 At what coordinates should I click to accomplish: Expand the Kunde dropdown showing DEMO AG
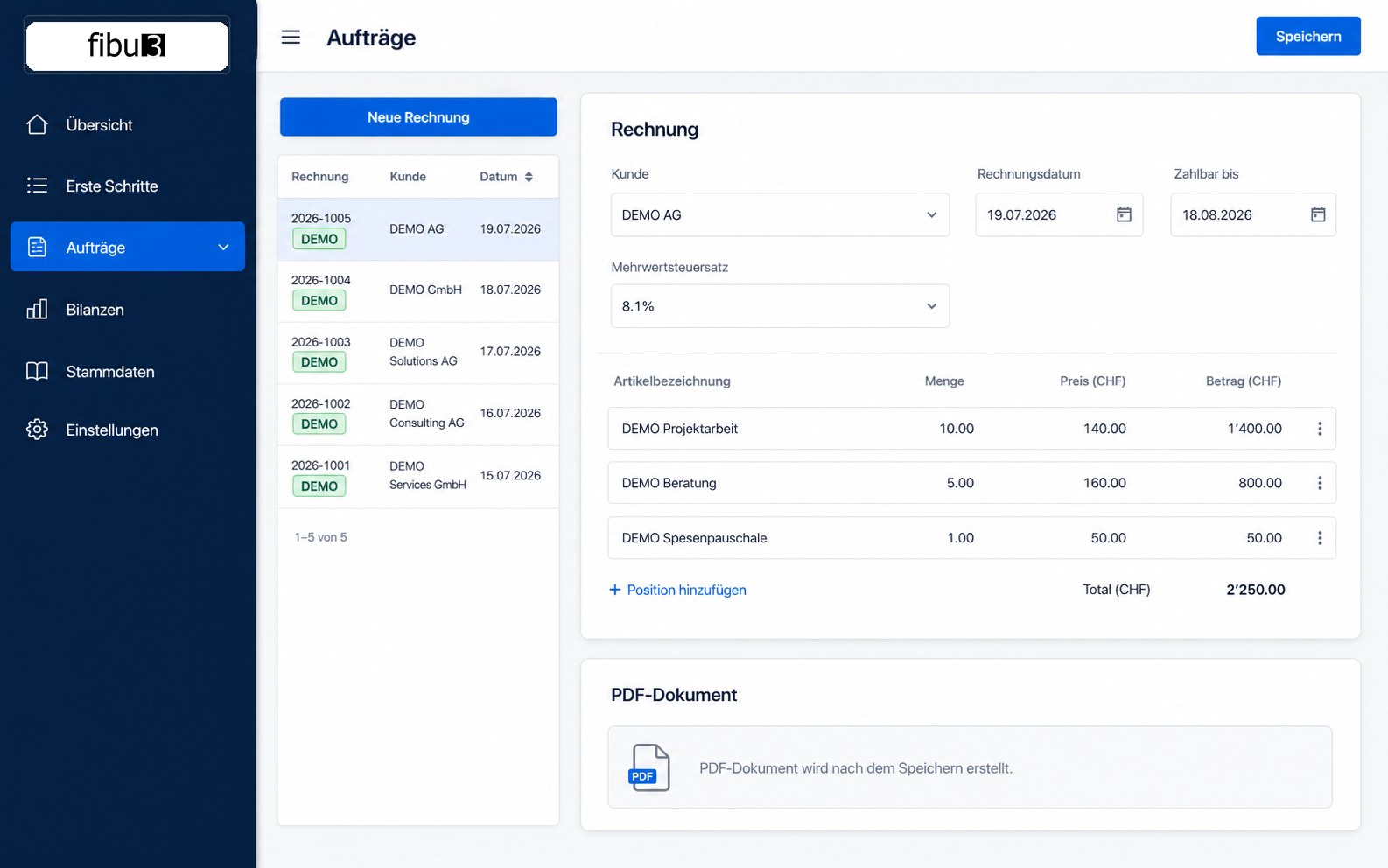coord(780,214)
